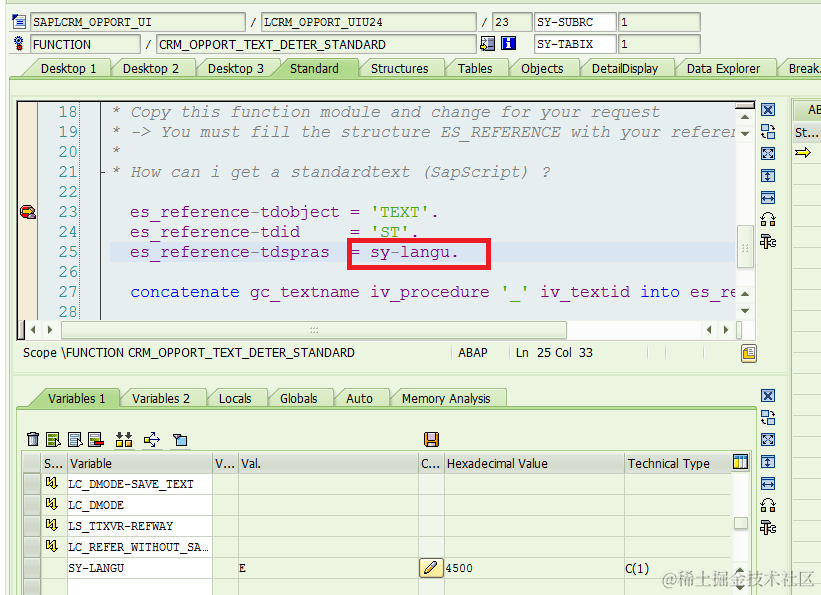Open the tools icon below the editor headset
The image size is (821, 595).
point(768,241)
